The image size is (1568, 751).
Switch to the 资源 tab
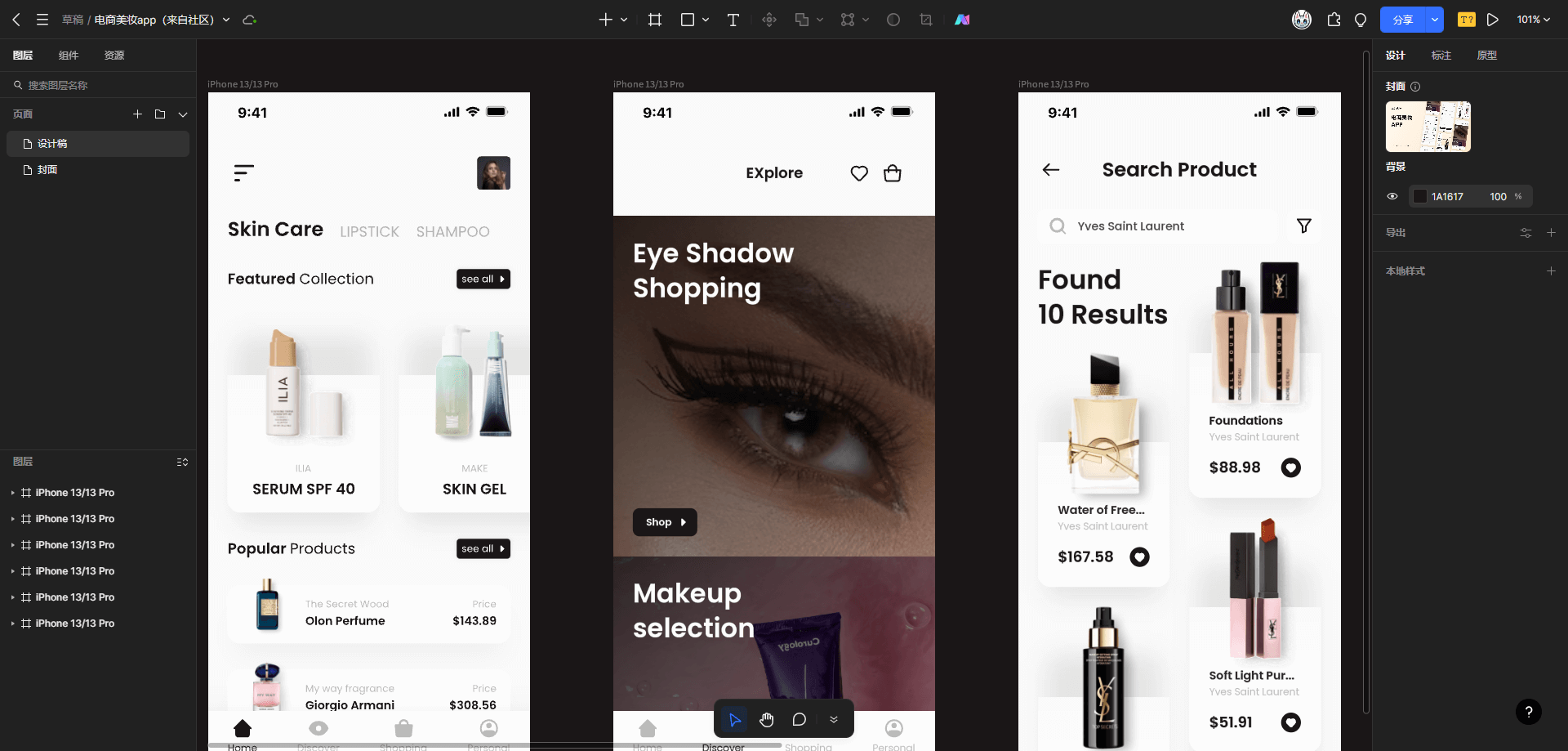click(114, 56)
